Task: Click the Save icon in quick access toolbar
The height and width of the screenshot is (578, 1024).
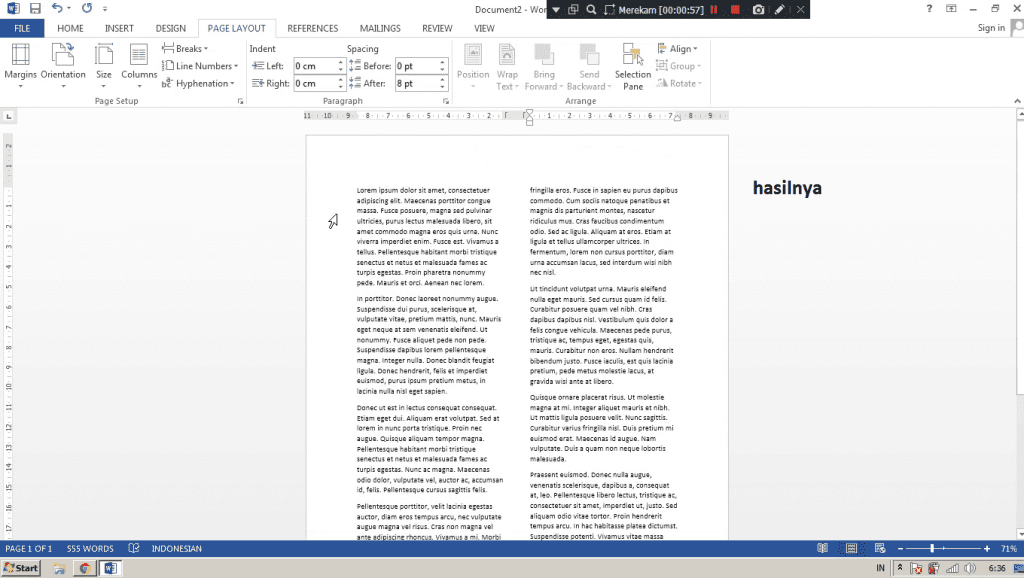Action: (x=34, y=8)
